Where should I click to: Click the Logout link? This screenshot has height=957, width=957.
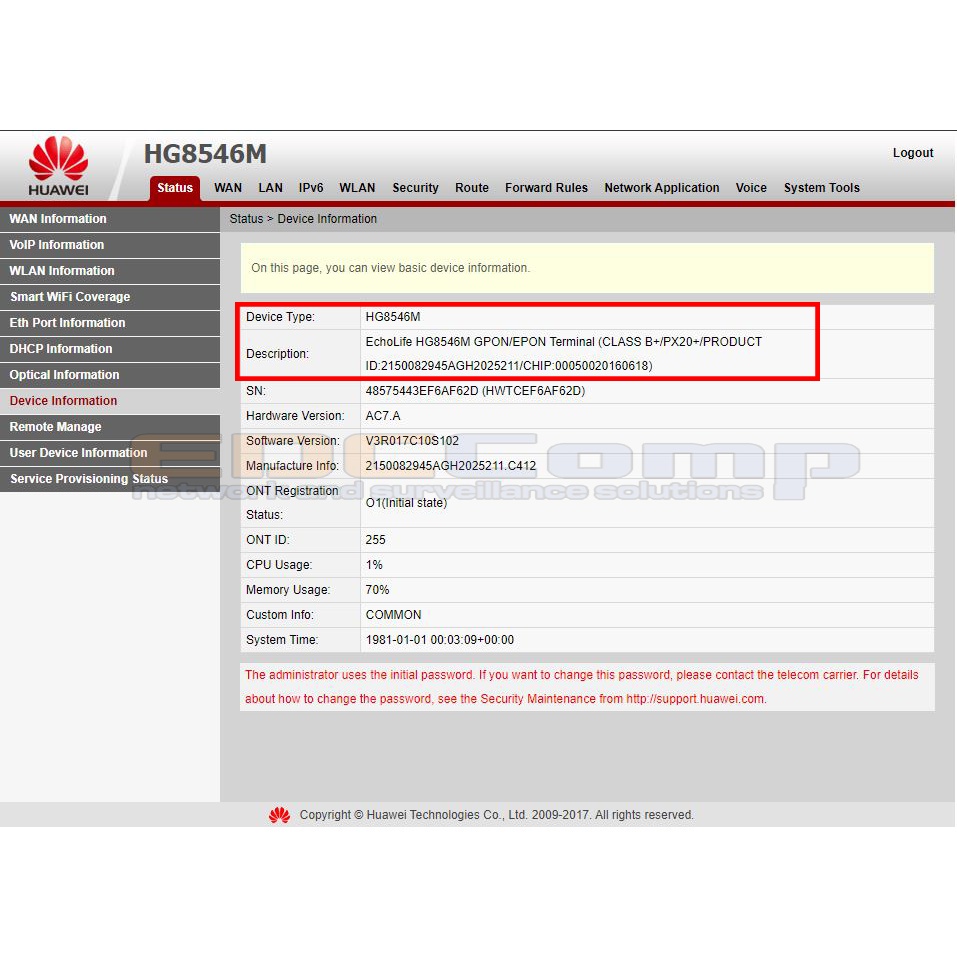(x=912, y=153)
